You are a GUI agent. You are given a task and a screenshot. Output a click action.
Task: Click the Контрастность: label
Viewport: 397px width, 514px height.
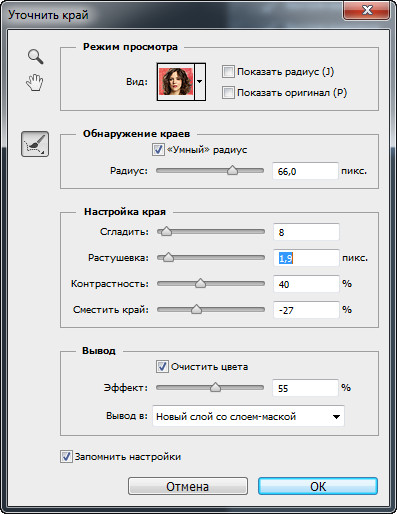point(110,284)
